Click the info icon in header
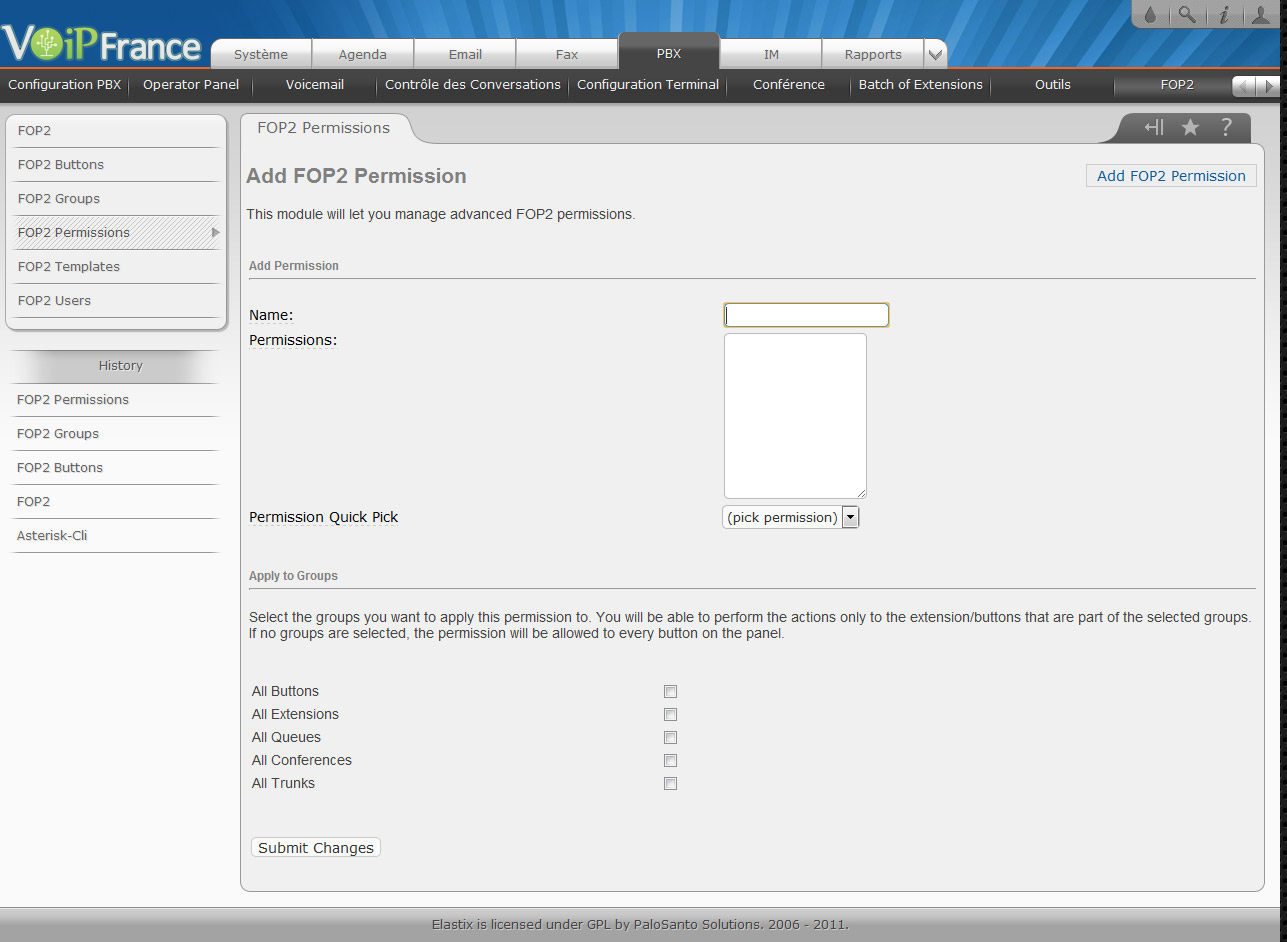This screenshot has height=942, width=1287. [1223, 15]
